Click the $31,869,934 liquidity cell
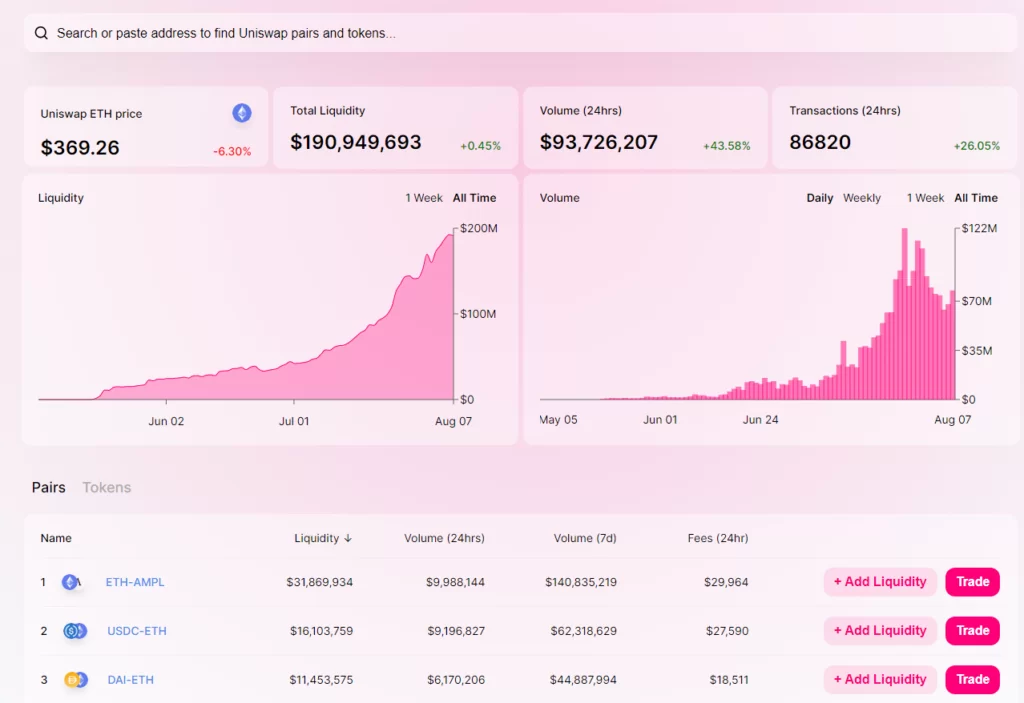1024x703 pixels. [319, 582]
